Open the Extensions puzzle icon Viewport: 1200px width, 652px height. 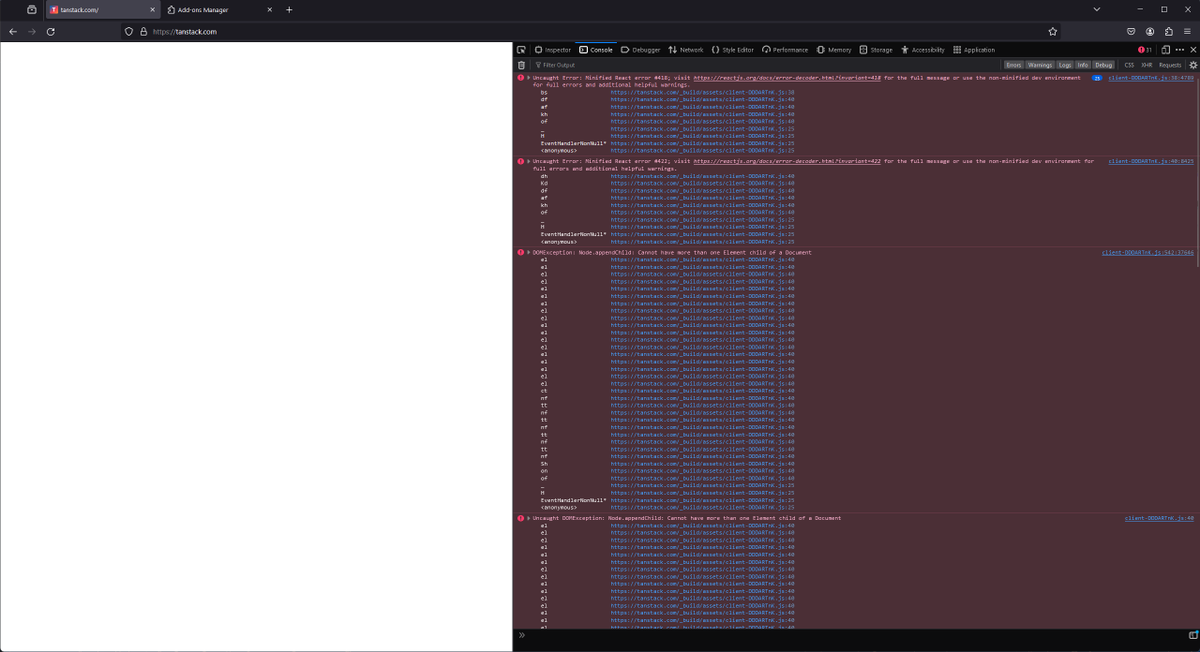click(1168, 32)
